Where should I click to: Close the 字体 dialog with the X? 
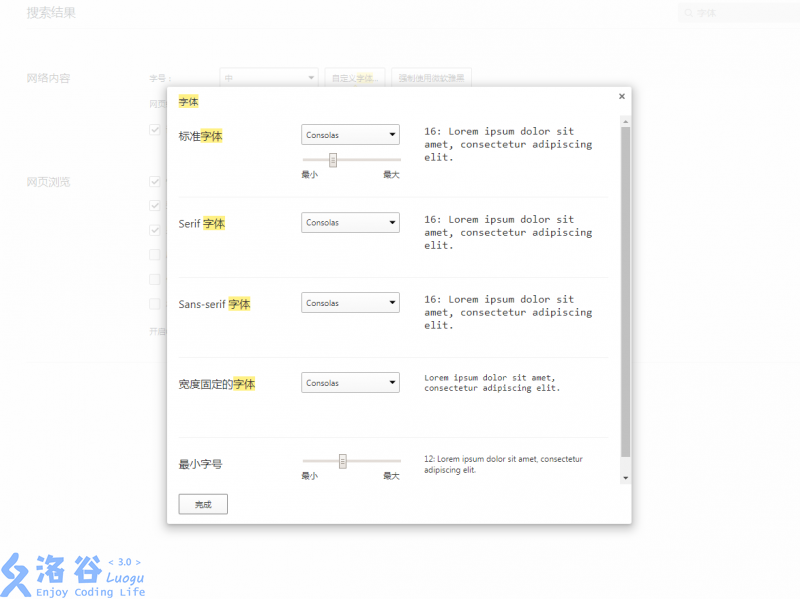(622, 97)
